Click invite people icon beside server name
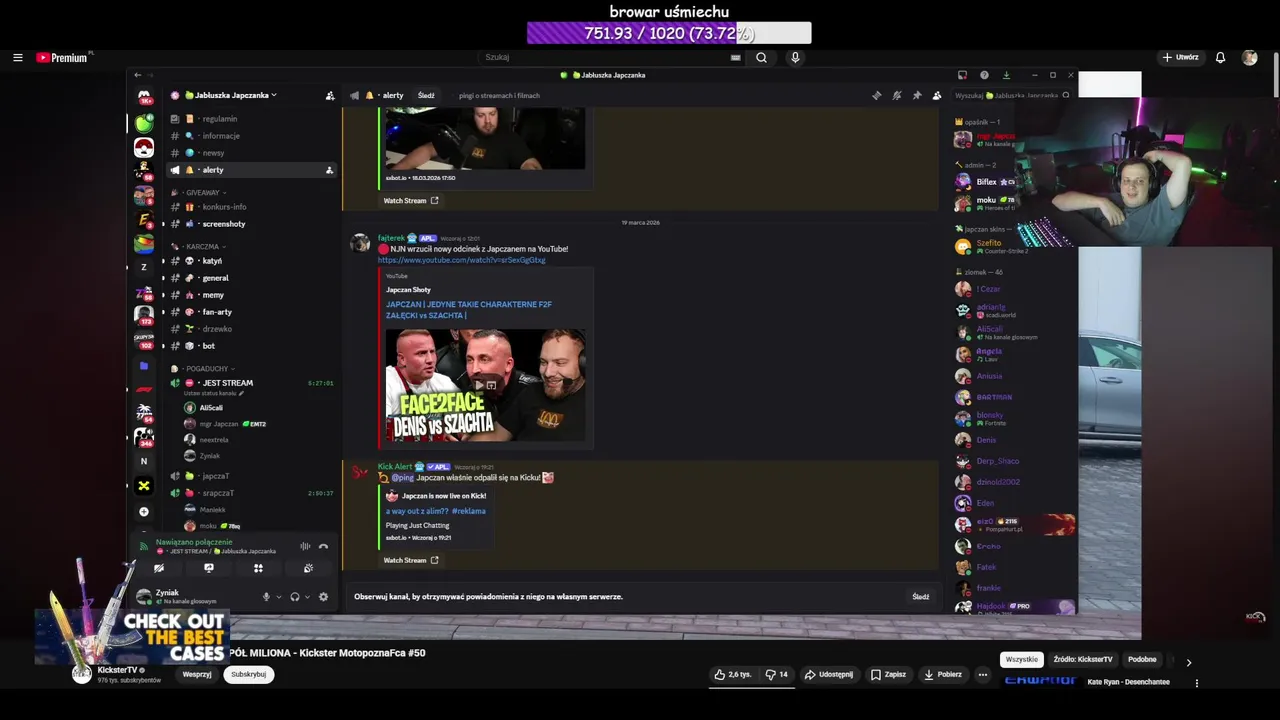This screenshot has height=720, width=1280. point(330,95)
